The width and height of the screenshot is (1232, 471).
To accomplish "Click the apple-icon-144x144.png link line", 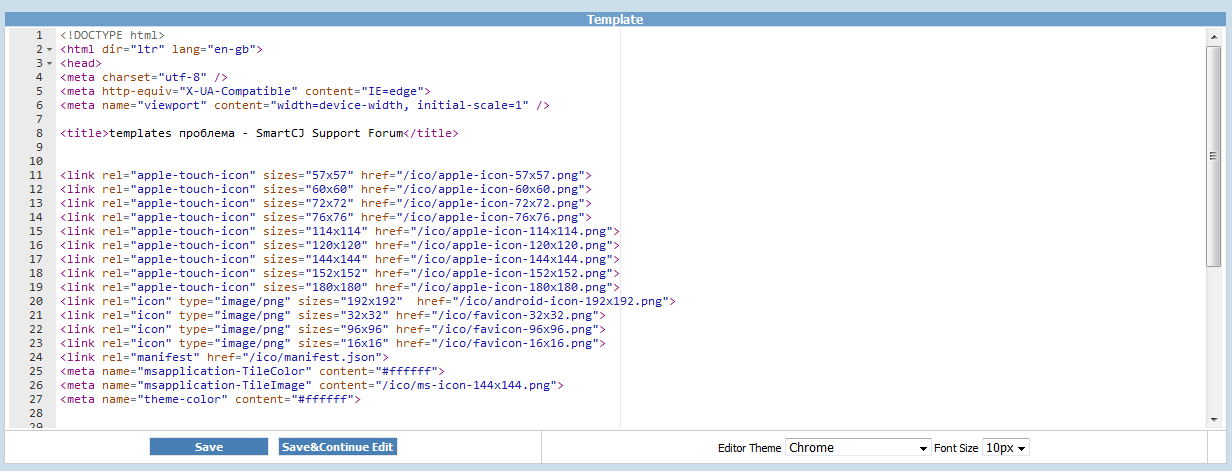I will pos(340,259).
